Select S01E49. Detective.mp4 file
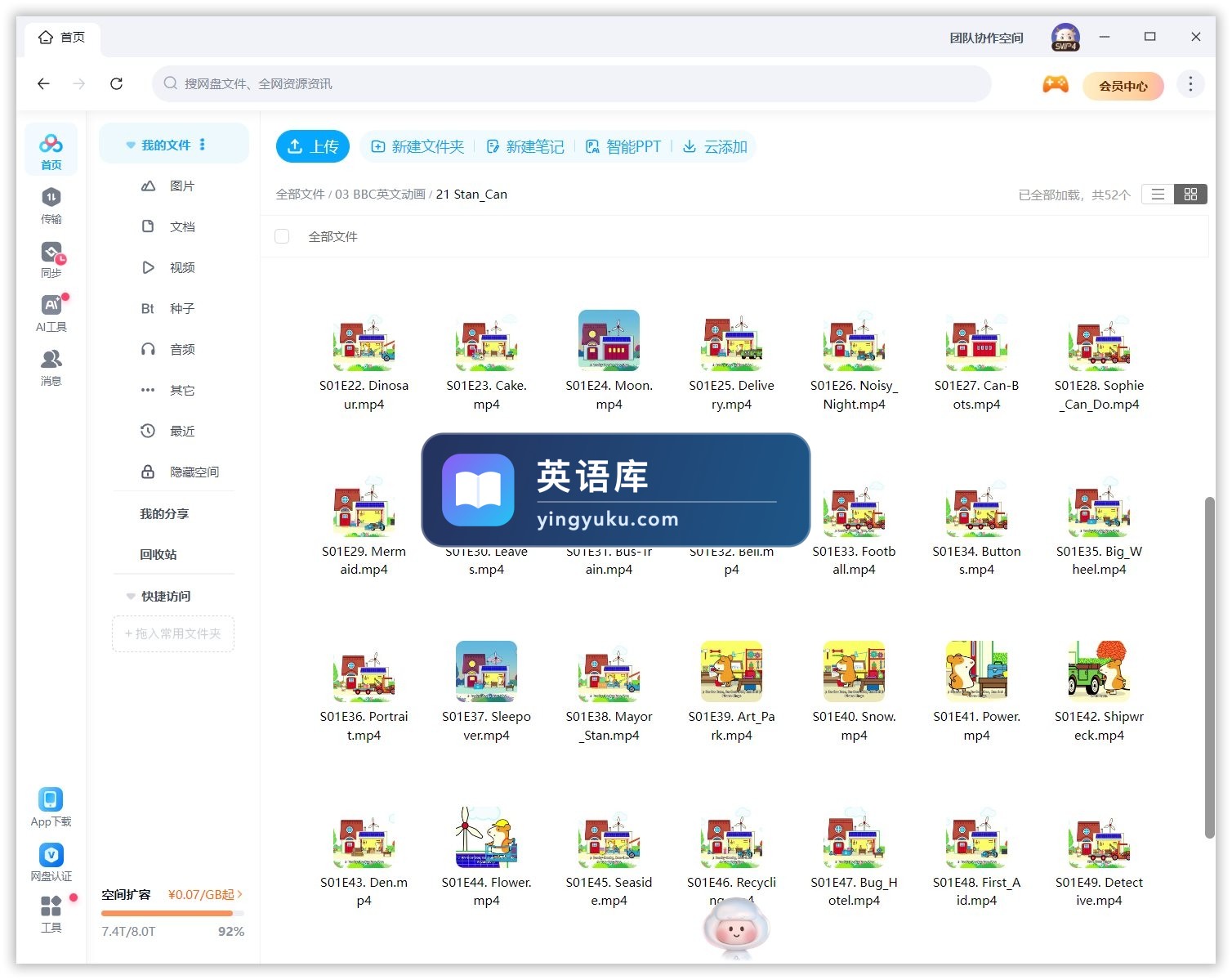 (x=1099, y=858)
